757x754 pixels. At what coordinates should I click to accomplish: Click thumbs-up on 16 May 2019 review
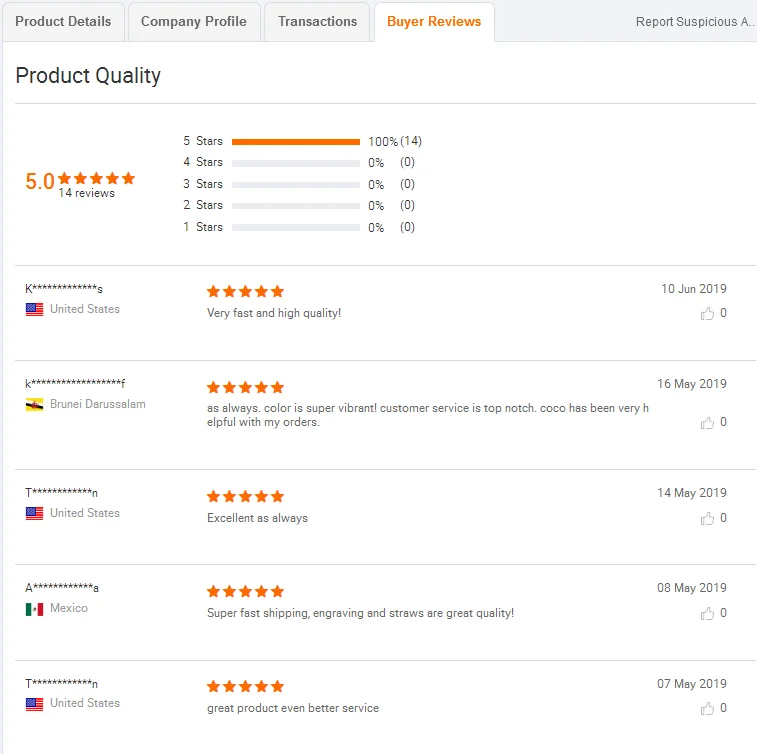(708, 423)
